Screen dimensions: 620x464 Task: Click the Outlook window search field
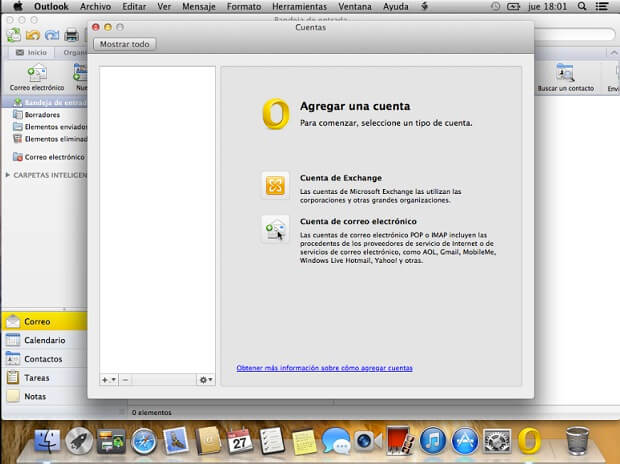[575, 34]
